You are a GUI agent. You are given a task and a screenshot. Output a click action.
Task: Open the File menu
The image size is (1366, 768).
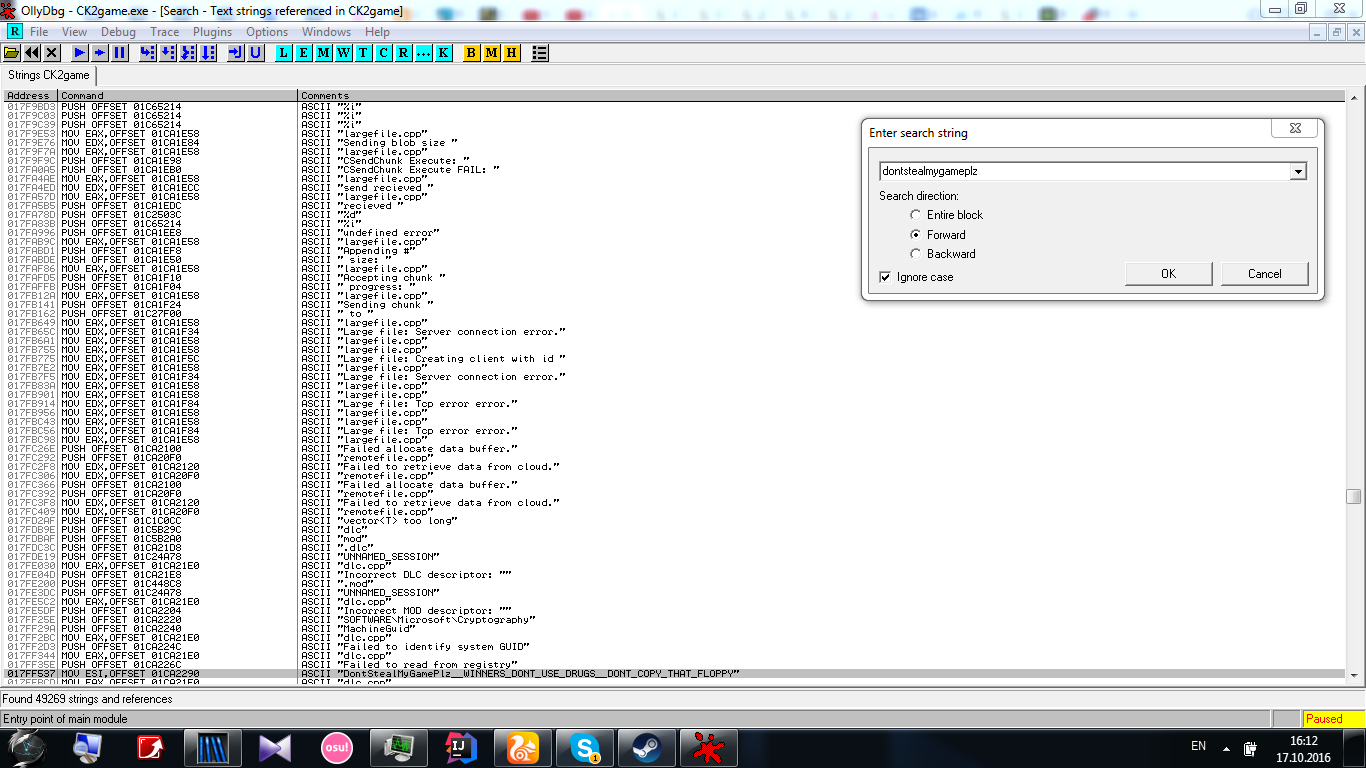click(x=39, y=32)
